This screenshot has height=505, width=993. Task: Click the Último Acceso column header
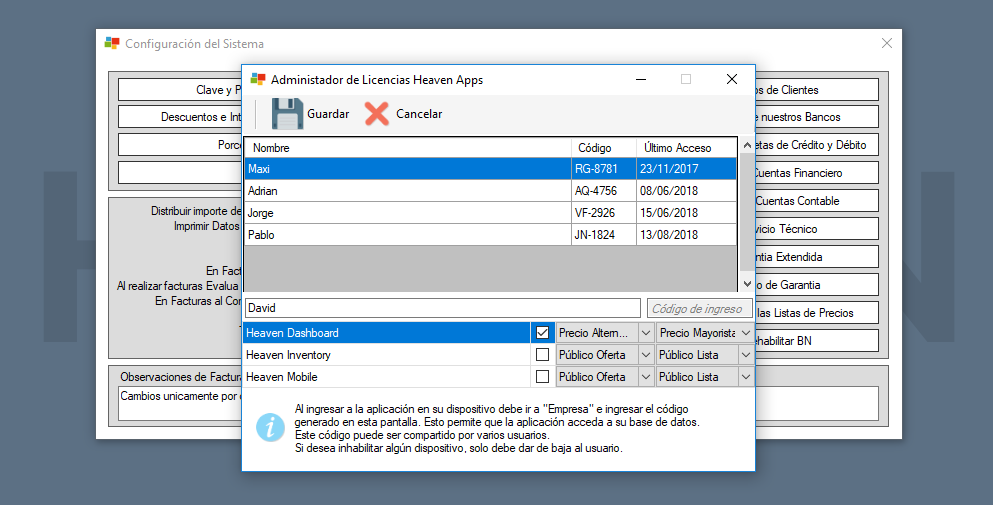coord(687,148)
